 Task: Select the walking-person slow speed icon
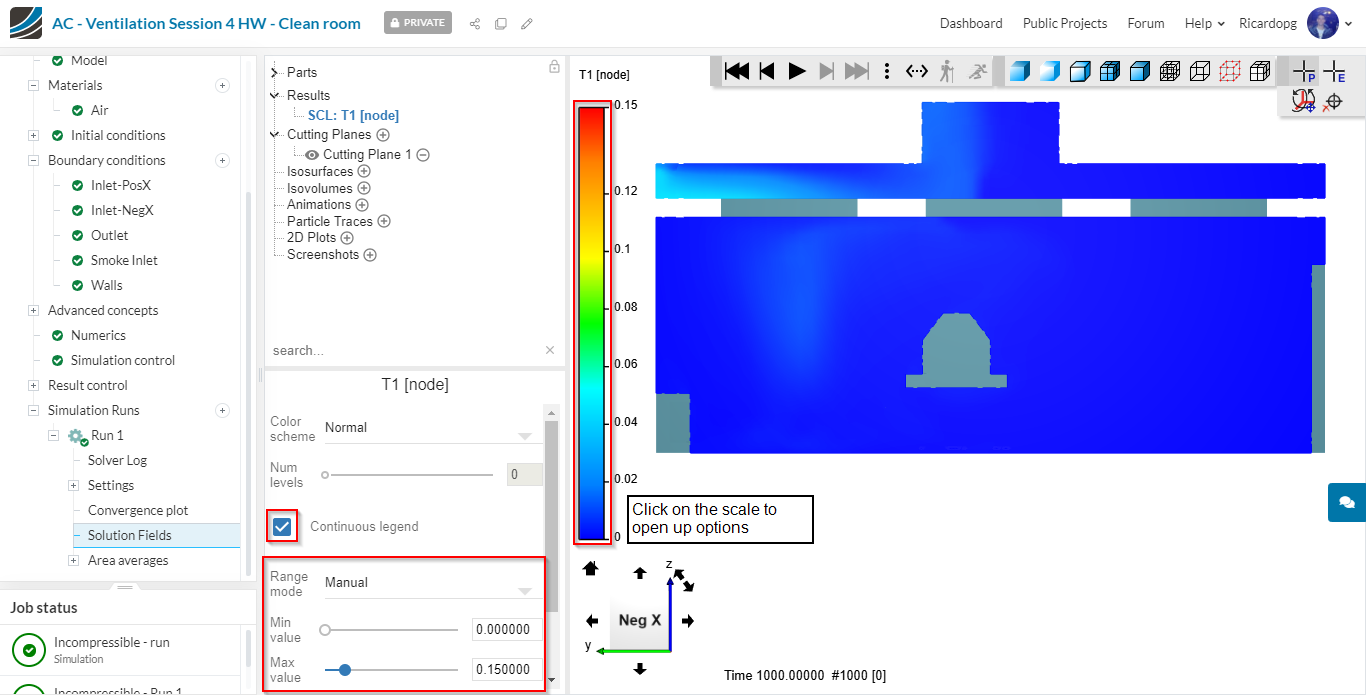coord(947,71)
